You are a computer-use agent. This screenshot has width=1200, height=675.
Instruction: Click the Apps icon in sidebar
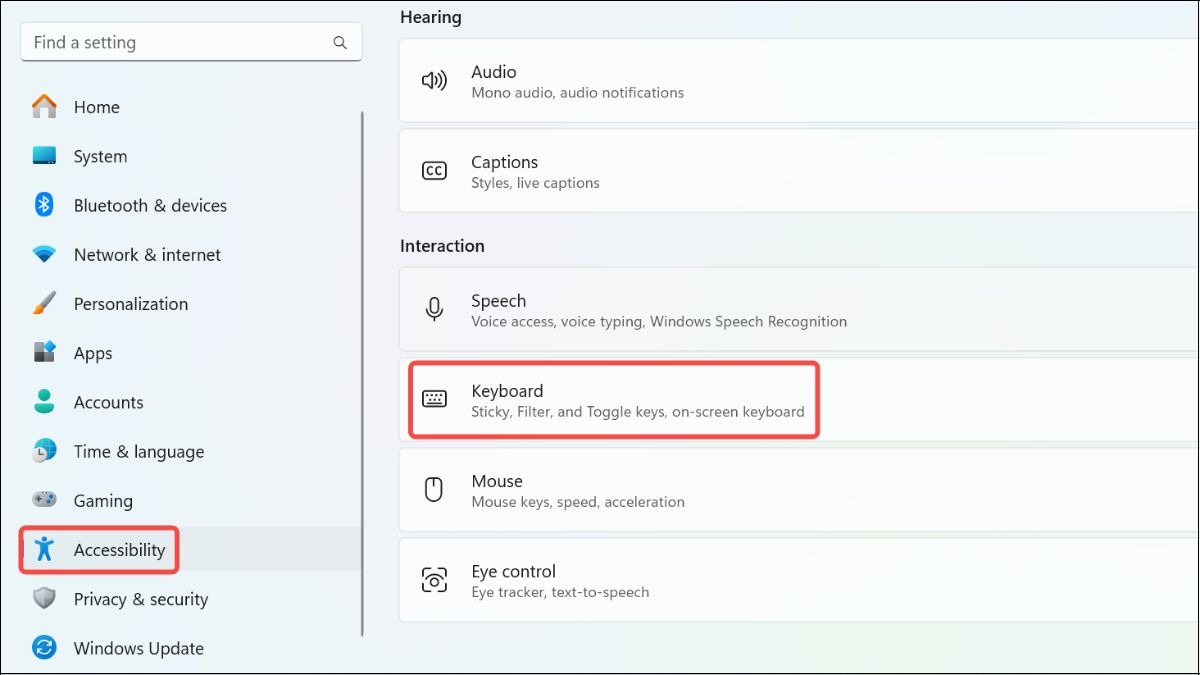tap(44, 353)
